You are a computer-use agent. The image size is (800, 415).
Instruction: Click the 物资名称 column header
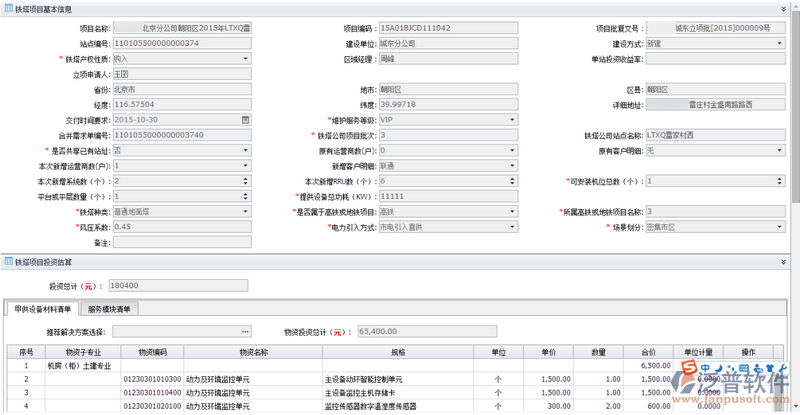(x=253, y=352)
